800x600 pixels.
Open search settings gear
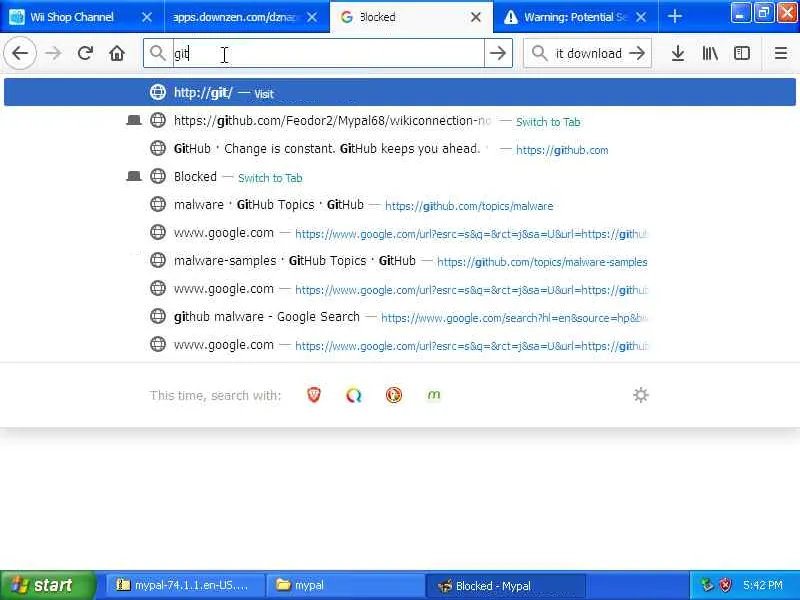641,395
